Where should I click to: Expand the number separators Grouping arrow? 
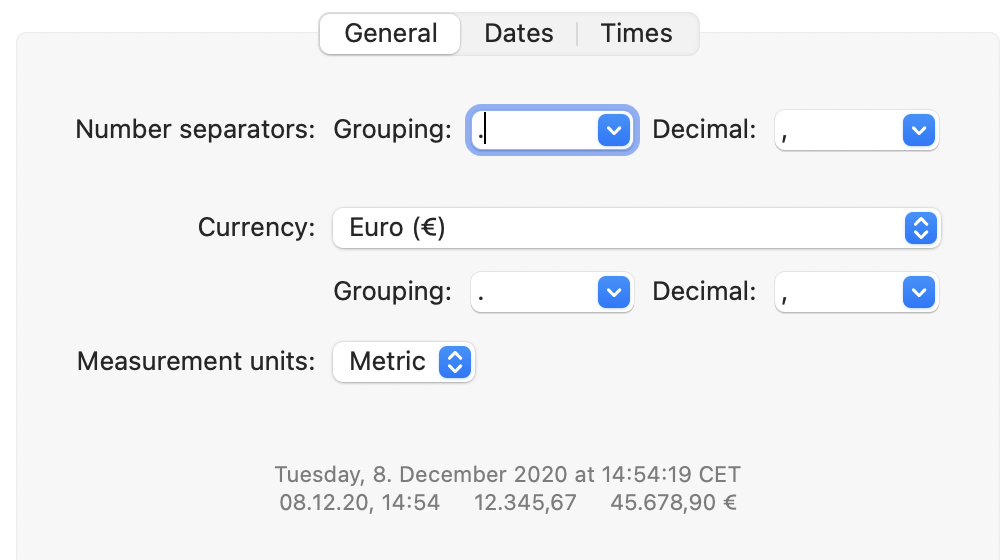pyautogui.click(x=612, y=130)
